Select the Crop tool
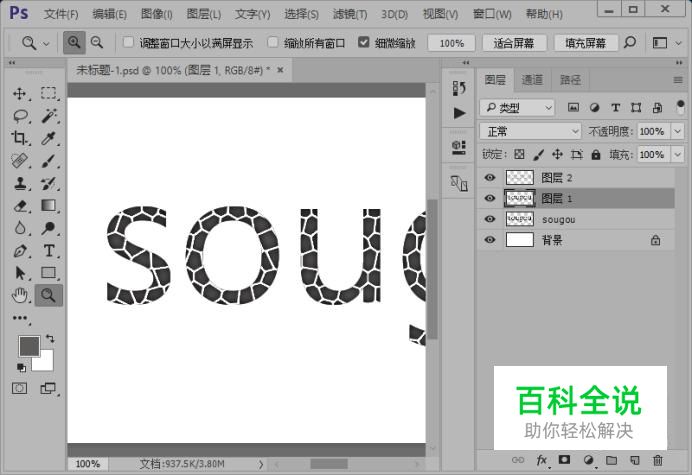This screenshot has width=692, height=475. [19, 138]
